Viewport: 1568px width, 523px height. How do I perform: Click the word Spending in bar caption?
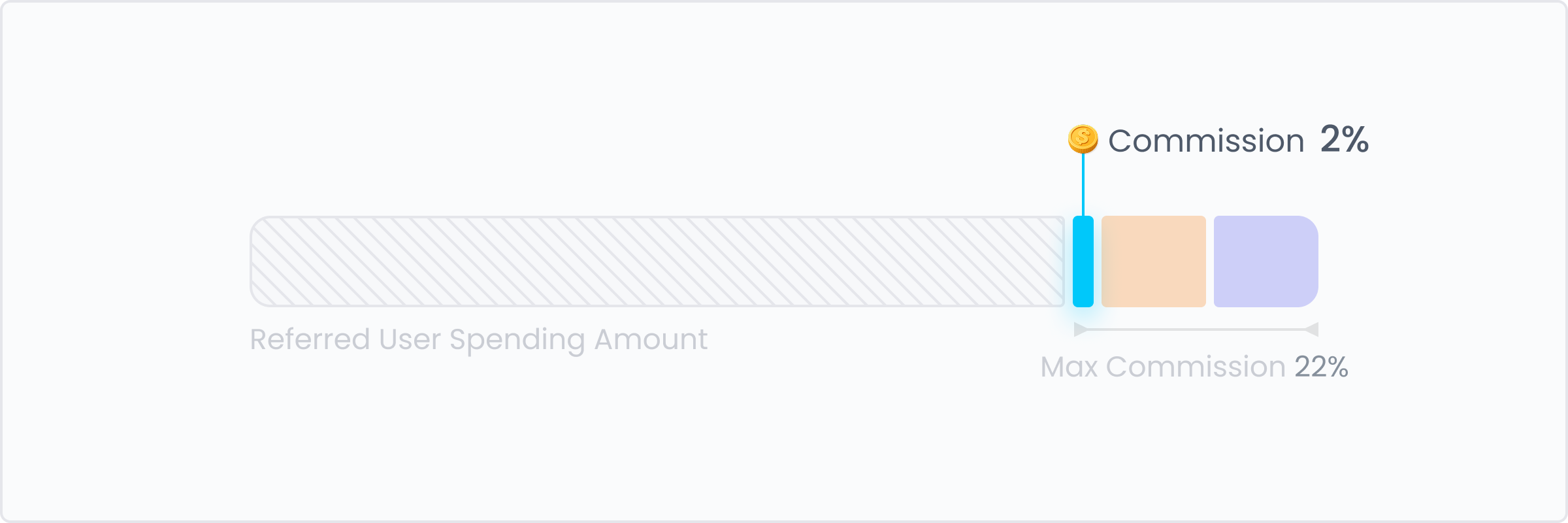517,341
